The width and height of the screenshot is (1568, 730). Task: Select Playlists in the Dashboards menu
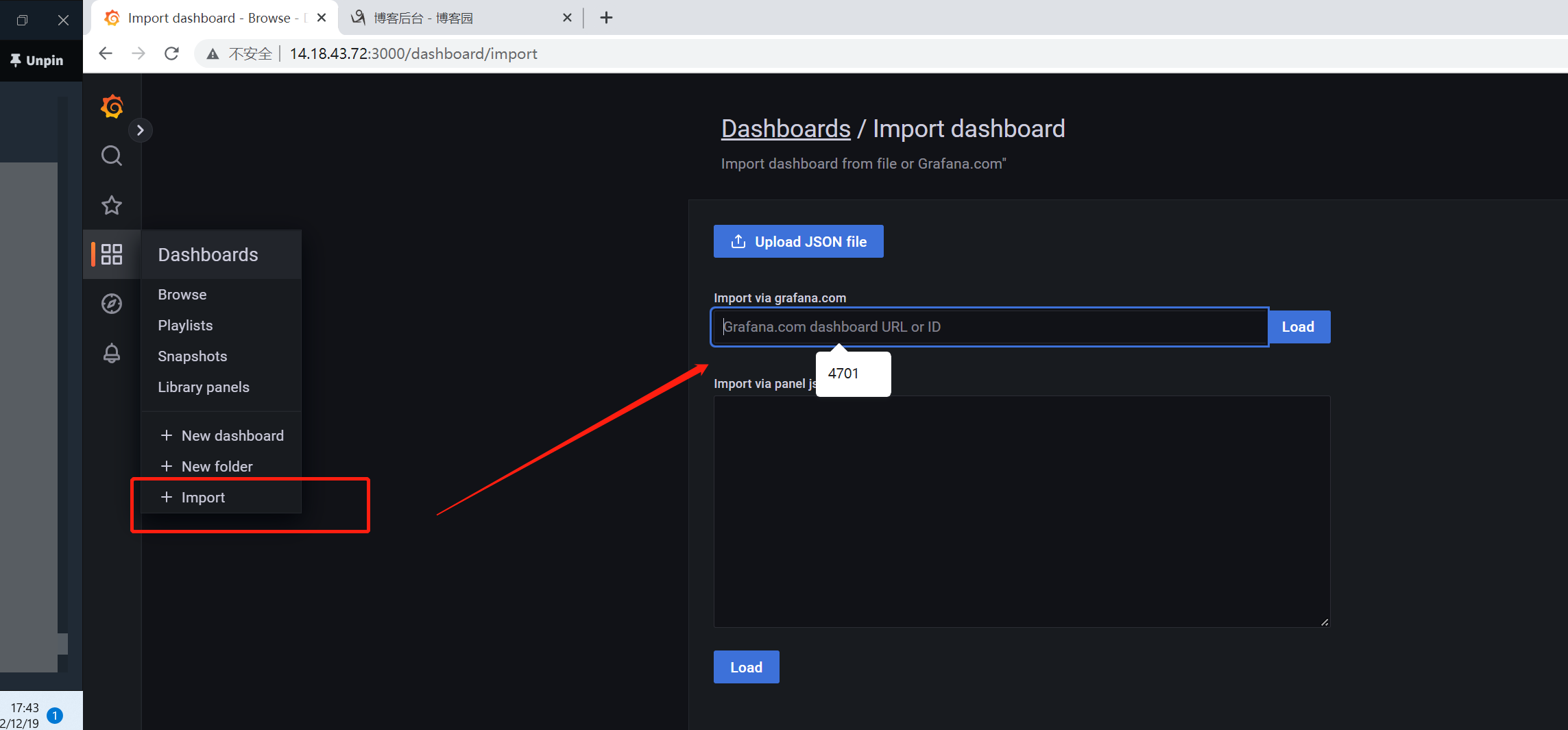(185, 325)
